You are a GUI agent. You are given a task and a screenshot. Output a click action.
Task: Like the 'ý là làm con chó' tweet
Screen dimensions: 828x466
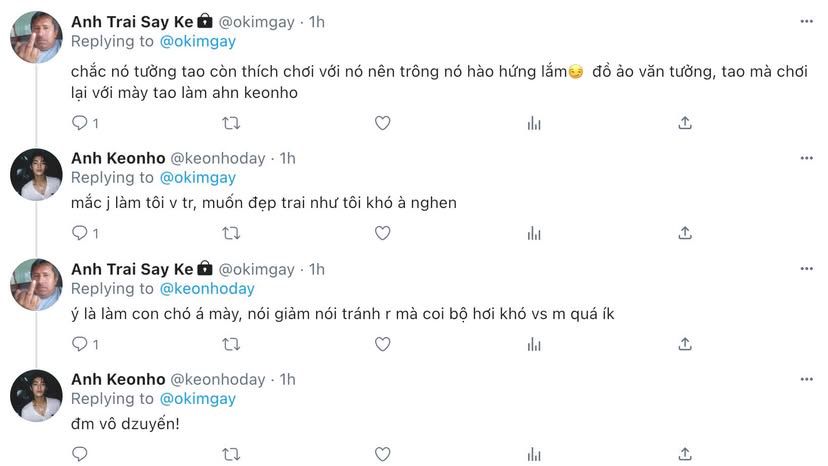coord(382,344)
